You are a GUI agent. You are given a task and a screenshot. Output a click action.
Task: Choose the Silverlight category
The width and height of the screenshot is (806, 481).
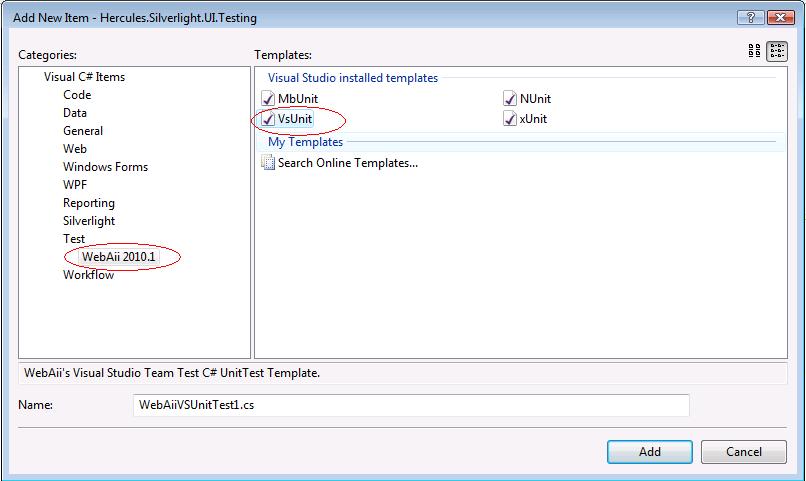89,221
